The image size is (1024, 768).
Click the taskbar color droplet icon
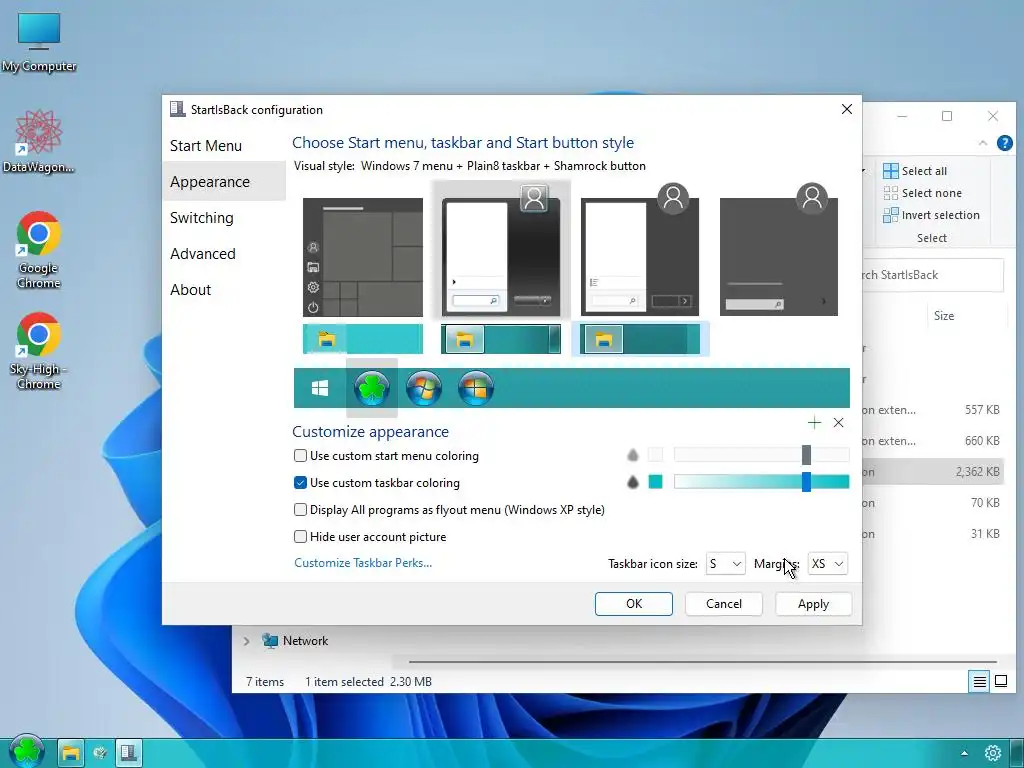(x=632, y=482)
